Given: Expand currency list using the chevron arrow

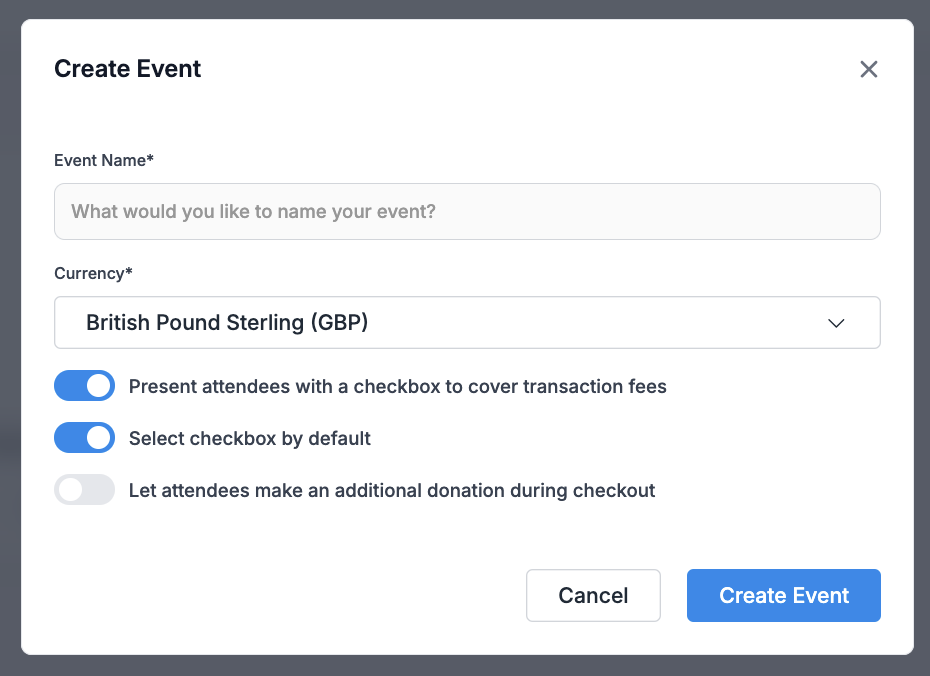Looking at the screenshot, I should [x=836, y=323].
